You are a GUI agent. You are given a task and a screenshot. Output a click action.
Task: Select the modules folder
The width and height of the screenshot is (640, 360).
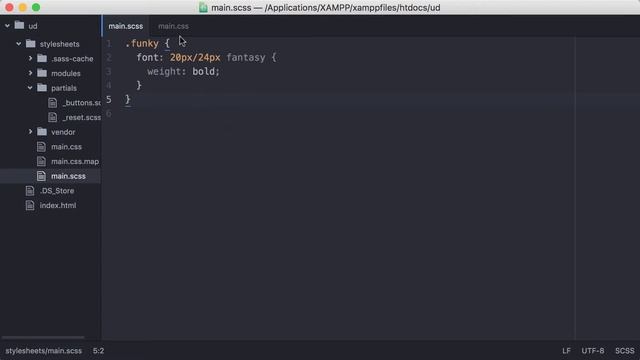pyautogui.click(x=66, y=73)
